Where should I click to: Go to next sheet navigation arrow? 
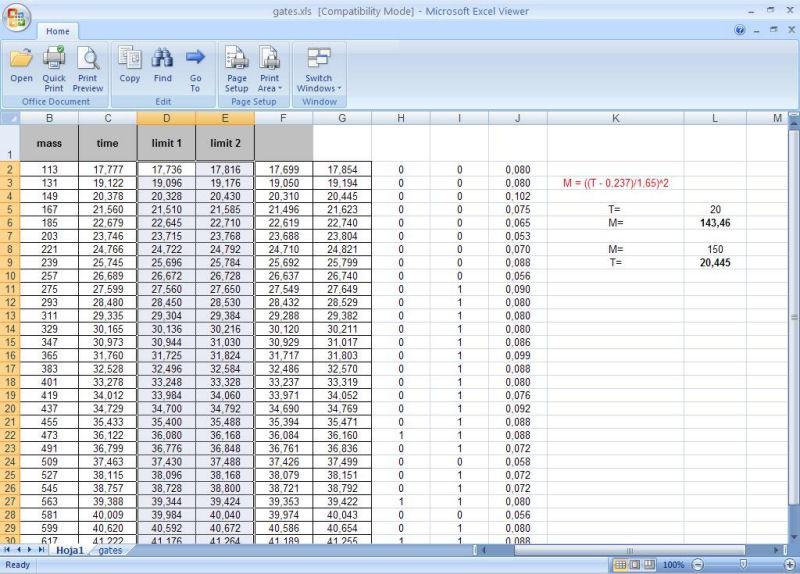click(x=30, y=550)
